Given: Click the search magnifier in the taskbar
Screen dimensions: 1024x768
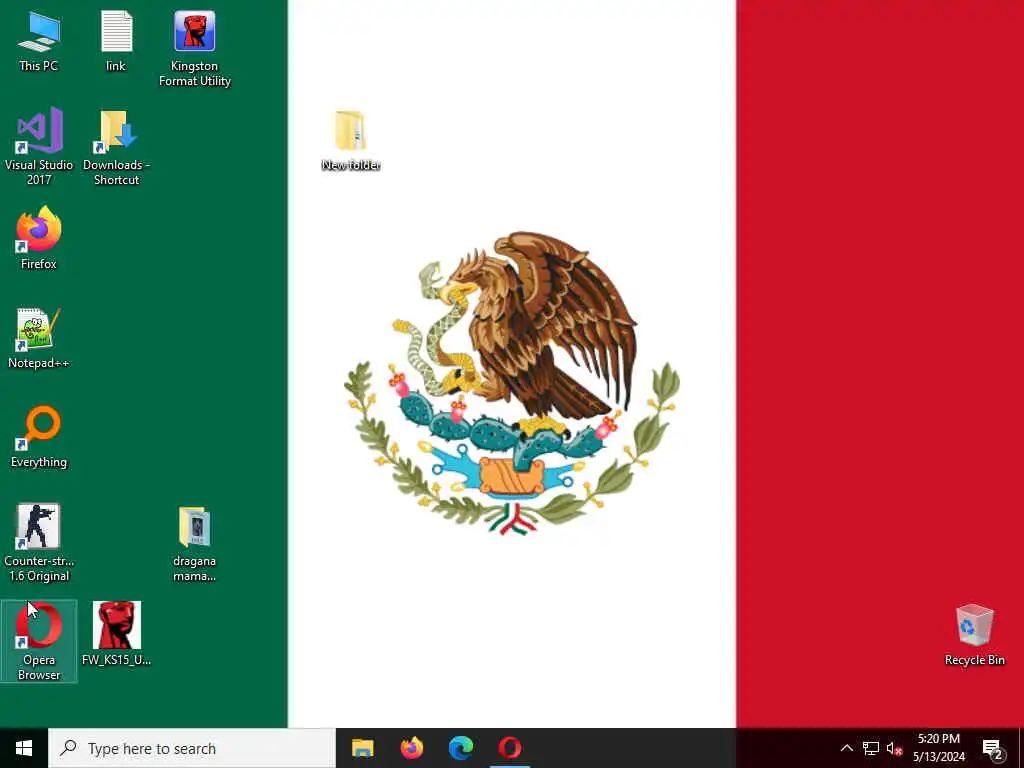Looking at the screenshot, I should (69, 748).
